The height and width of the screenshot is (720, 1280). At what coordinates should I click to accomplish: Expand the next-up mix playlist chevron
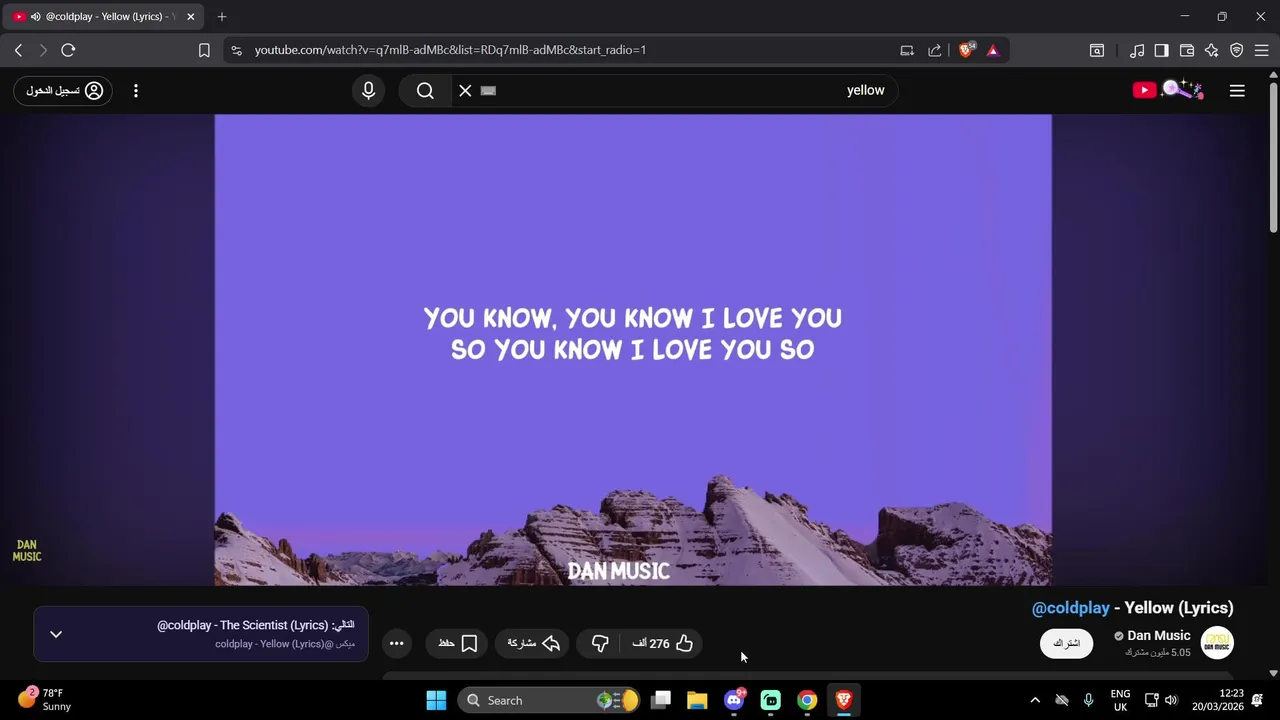click(x=56, y=634)
